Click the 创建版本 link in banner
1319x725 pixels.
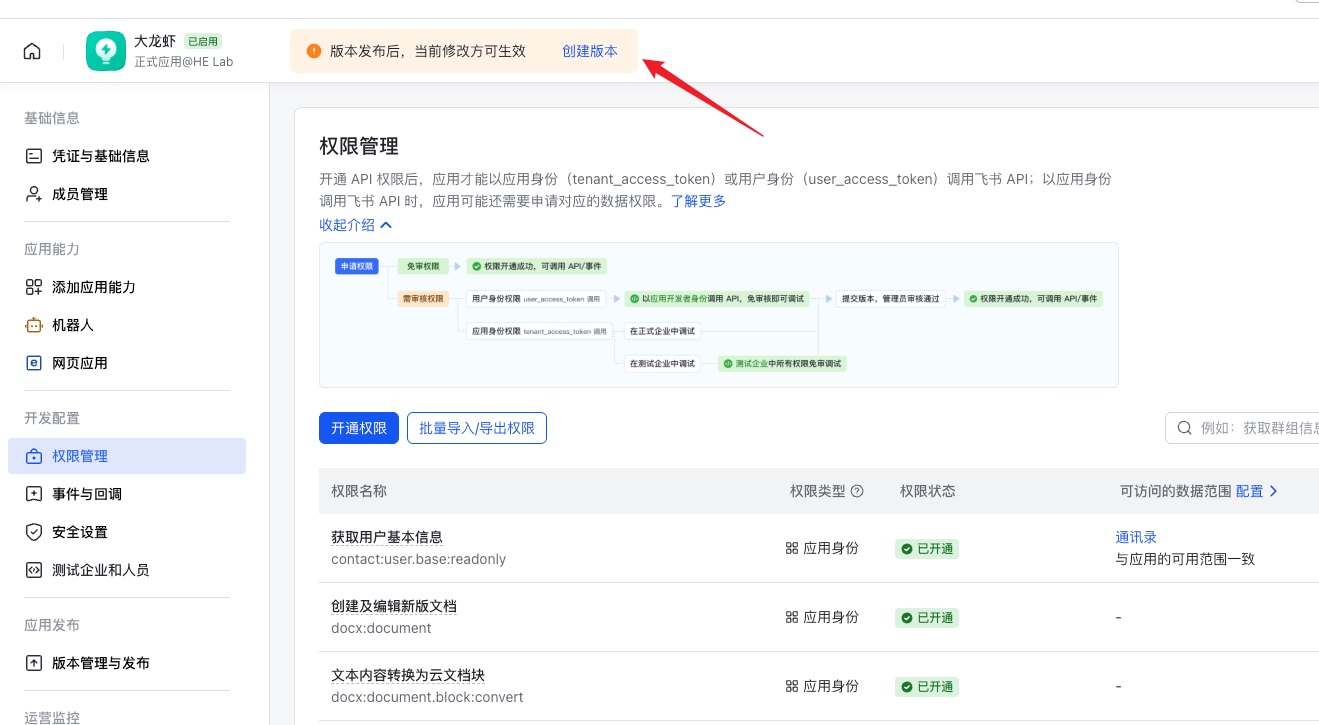[x=590, y=51]
